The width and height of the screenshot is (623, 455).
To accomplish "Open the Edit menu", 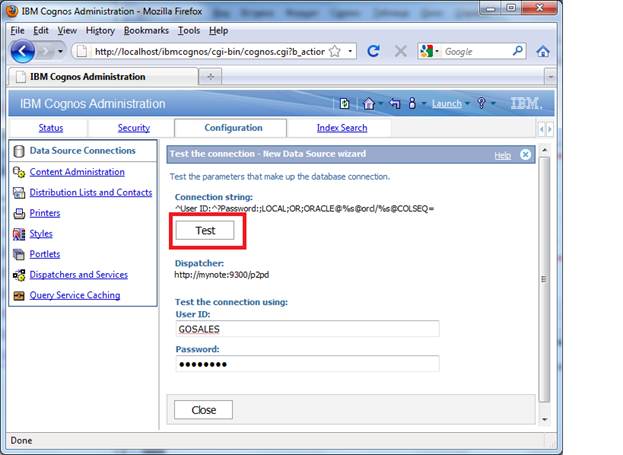I will 41,31.
